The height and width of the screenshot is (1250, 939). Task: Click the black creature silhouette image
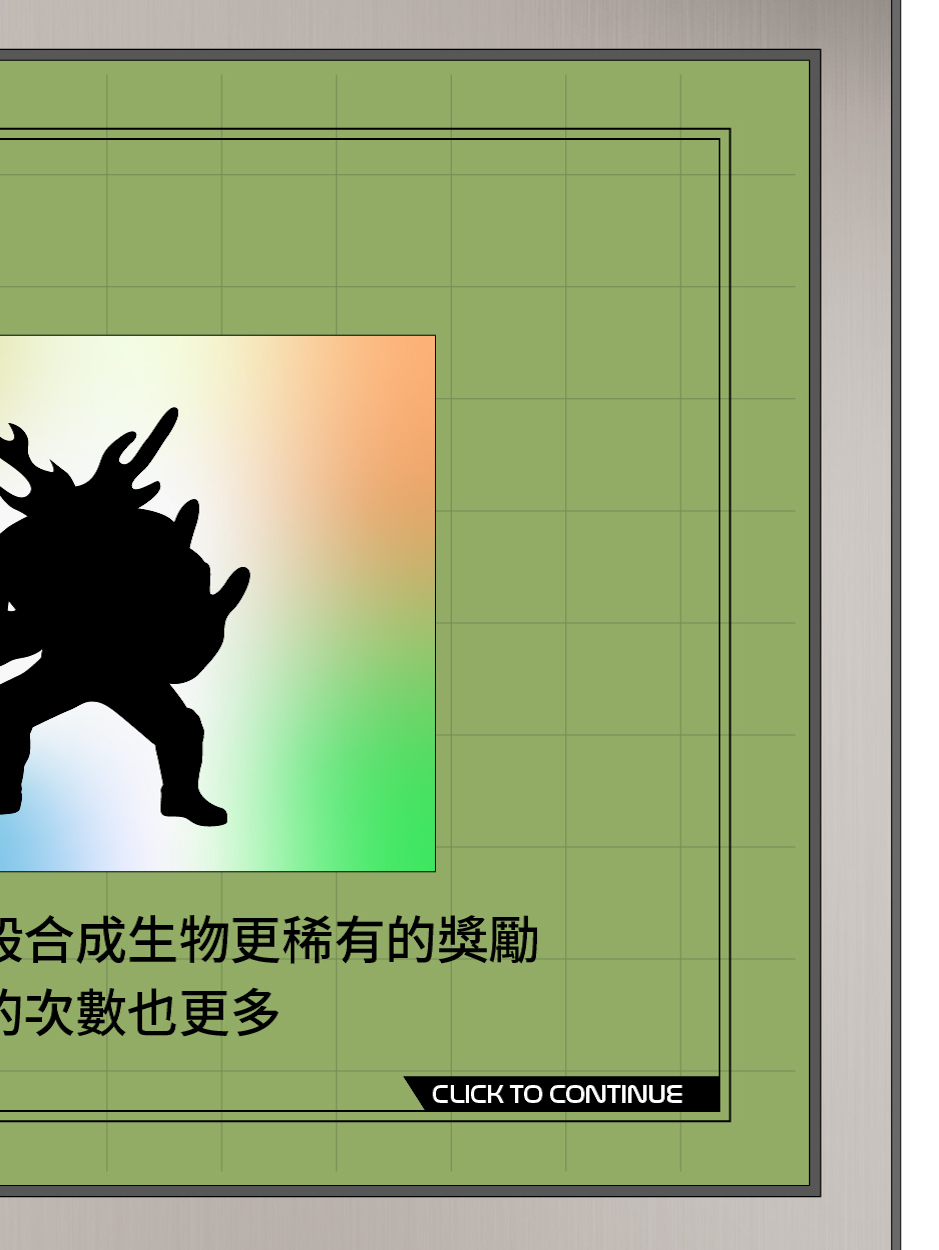pyautogui.click(x=217, y=603)
